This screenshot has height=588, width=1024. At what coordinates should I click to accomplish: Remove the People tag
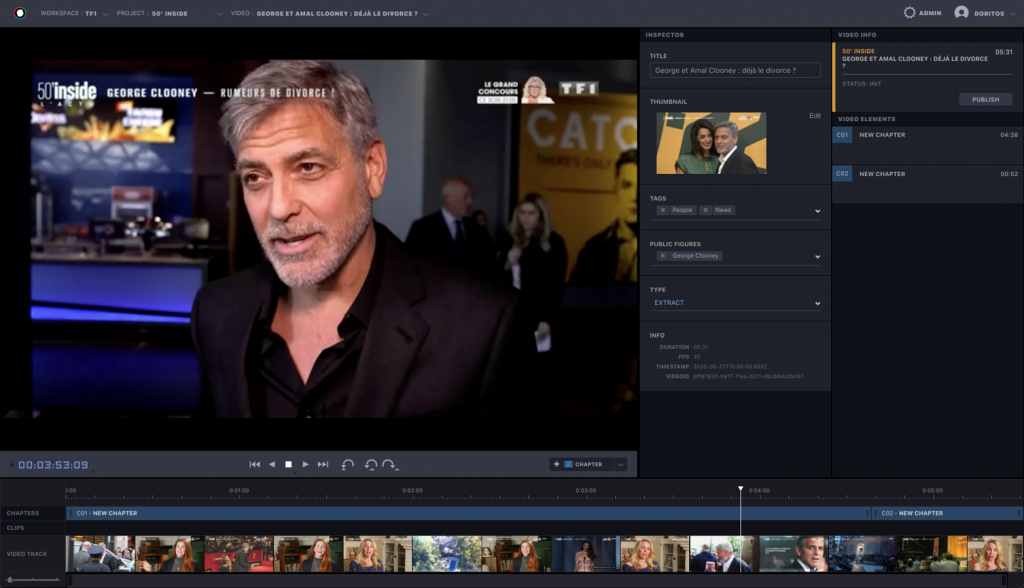663,210
